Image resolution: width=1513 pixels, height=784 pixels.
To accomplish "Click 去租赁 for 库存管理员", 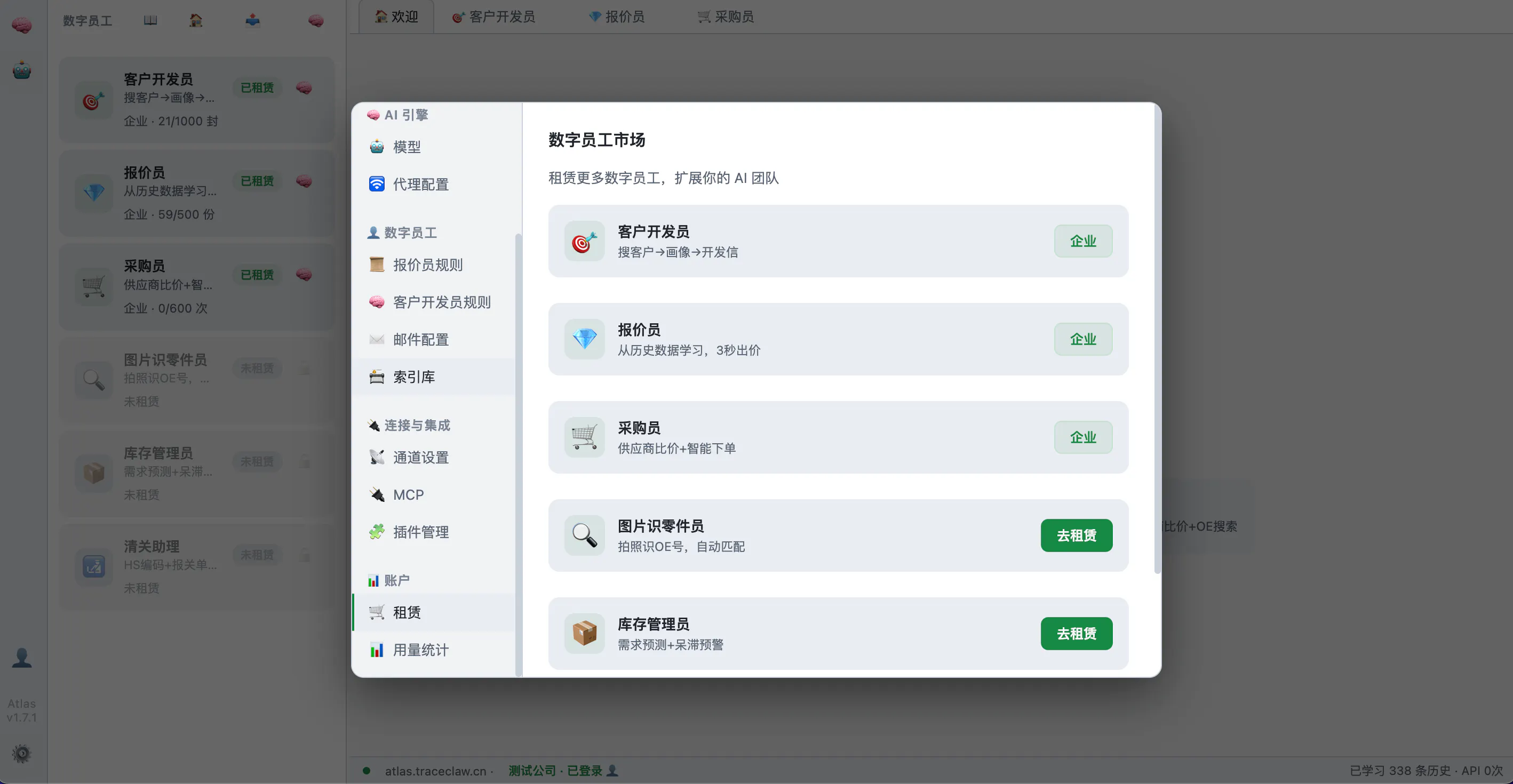I will pyautogui.click(x=1077, y=633).
